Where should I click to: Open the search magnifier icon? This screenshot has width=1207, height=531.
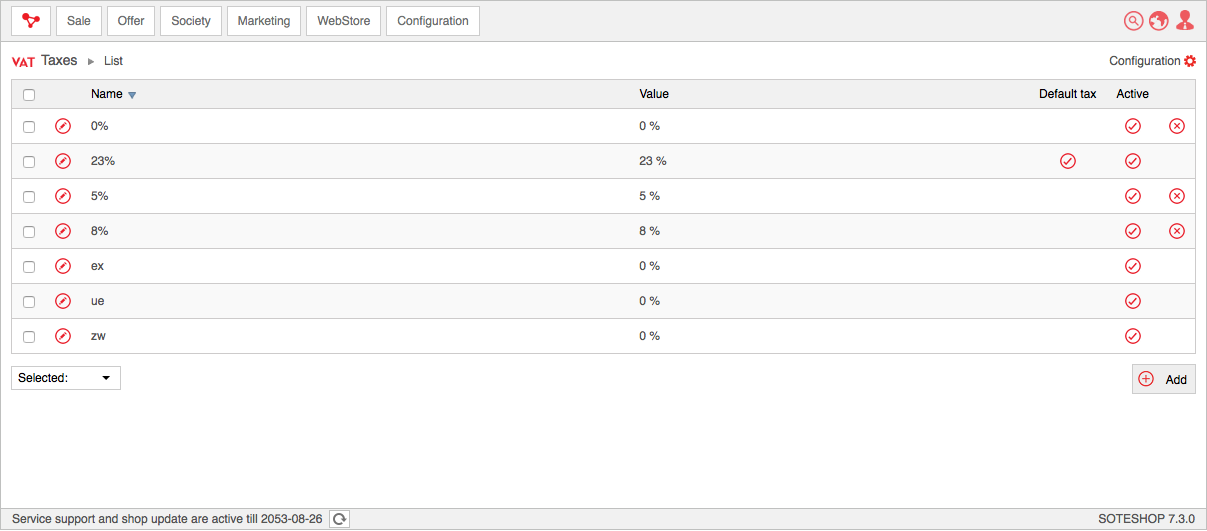point(1133,21)
